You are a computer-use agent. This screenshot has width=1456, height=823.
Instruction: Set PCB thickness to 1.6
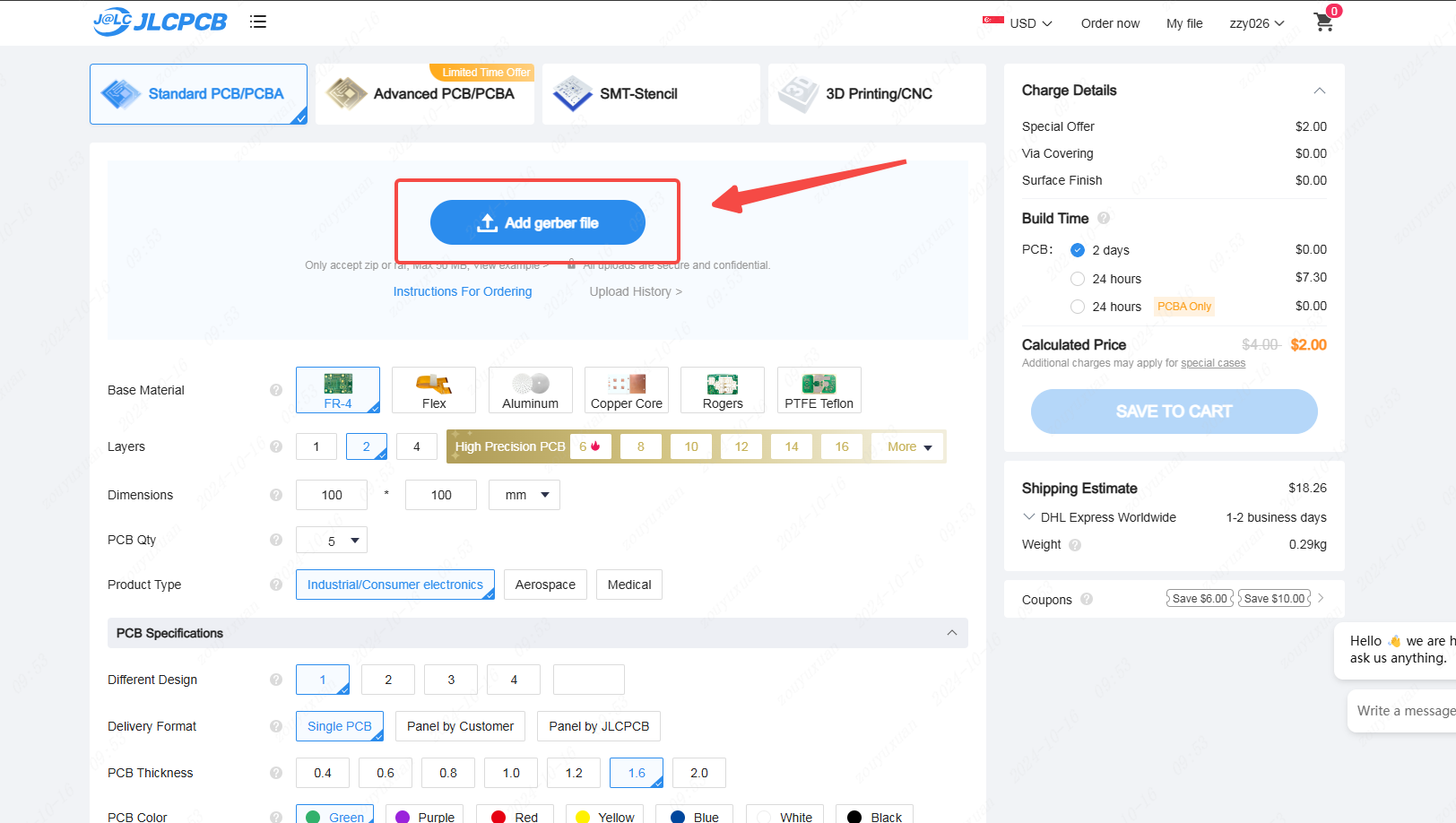click(x=637, y=773)
